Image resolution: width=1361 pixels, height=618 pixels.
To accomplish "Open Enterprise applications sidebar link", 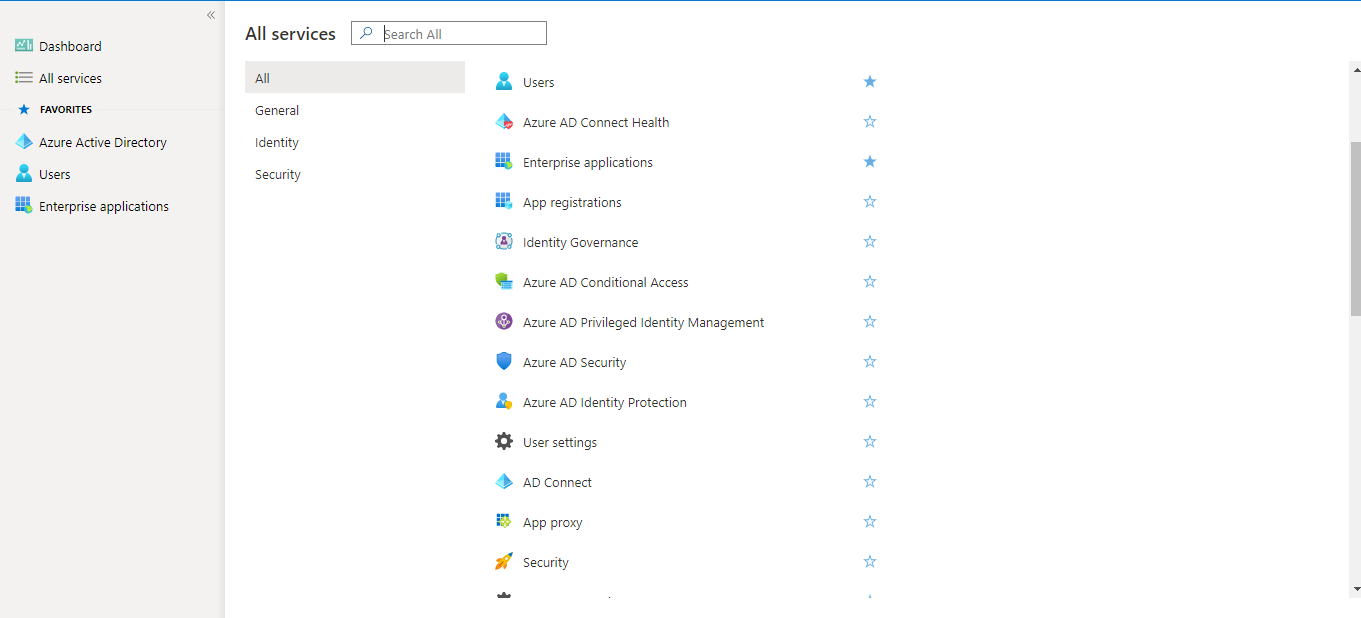I will point(104,206).
